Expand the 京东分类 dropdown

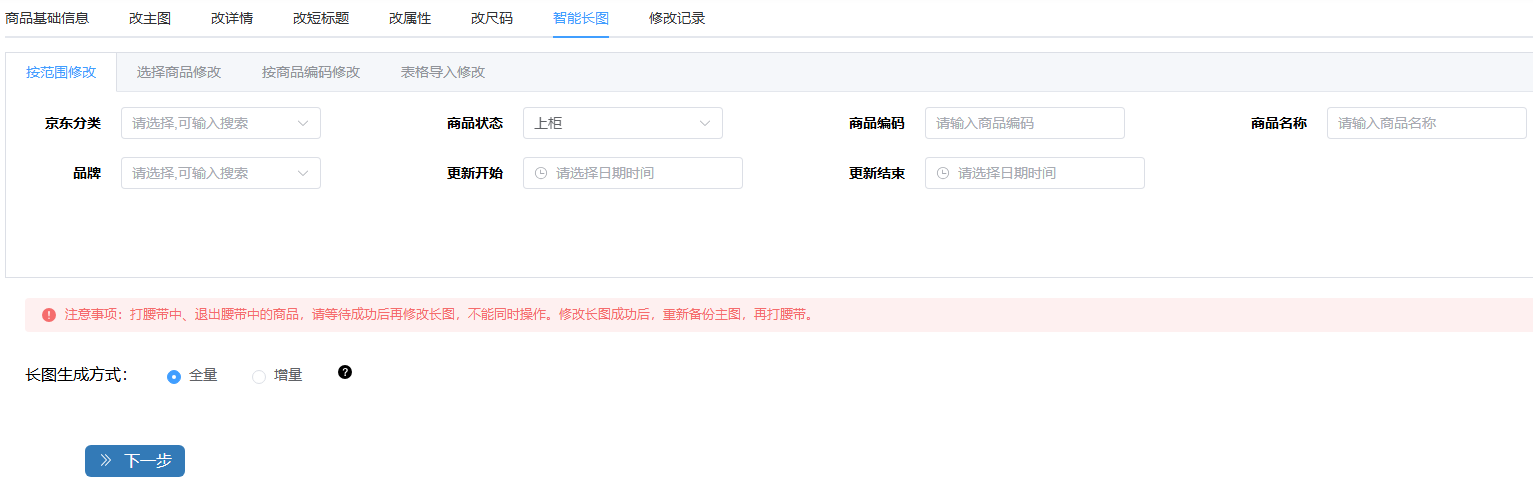coord(220,123)
